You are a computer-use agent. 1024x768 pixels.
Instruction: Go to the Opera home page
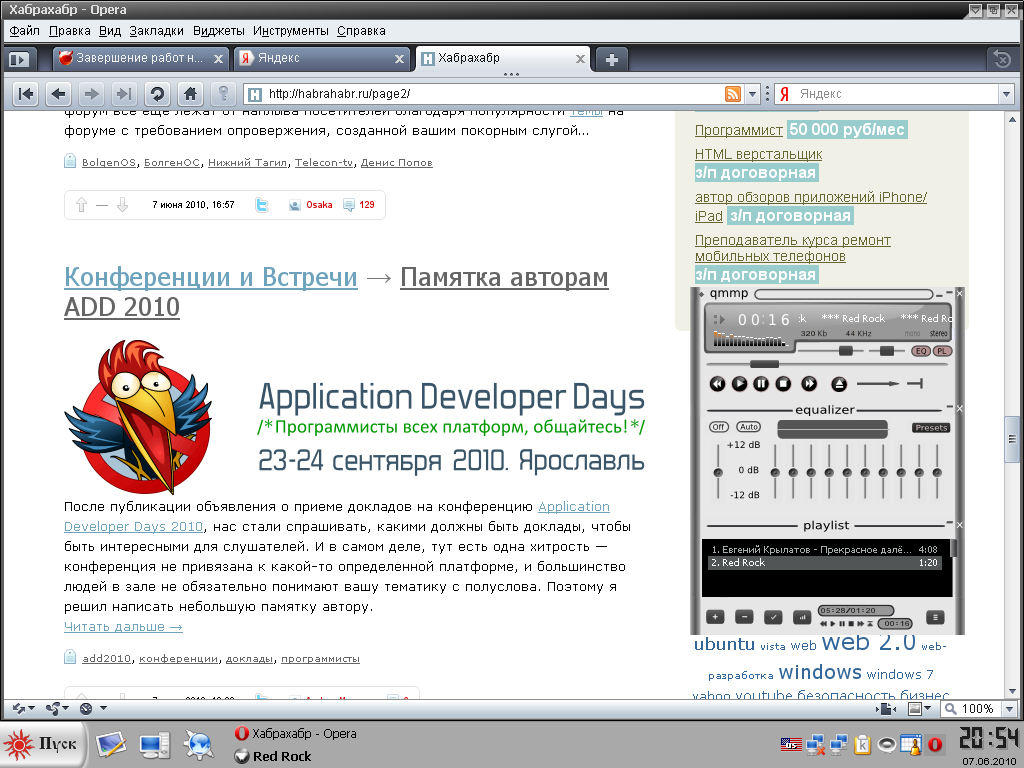(x=190, y=94)
